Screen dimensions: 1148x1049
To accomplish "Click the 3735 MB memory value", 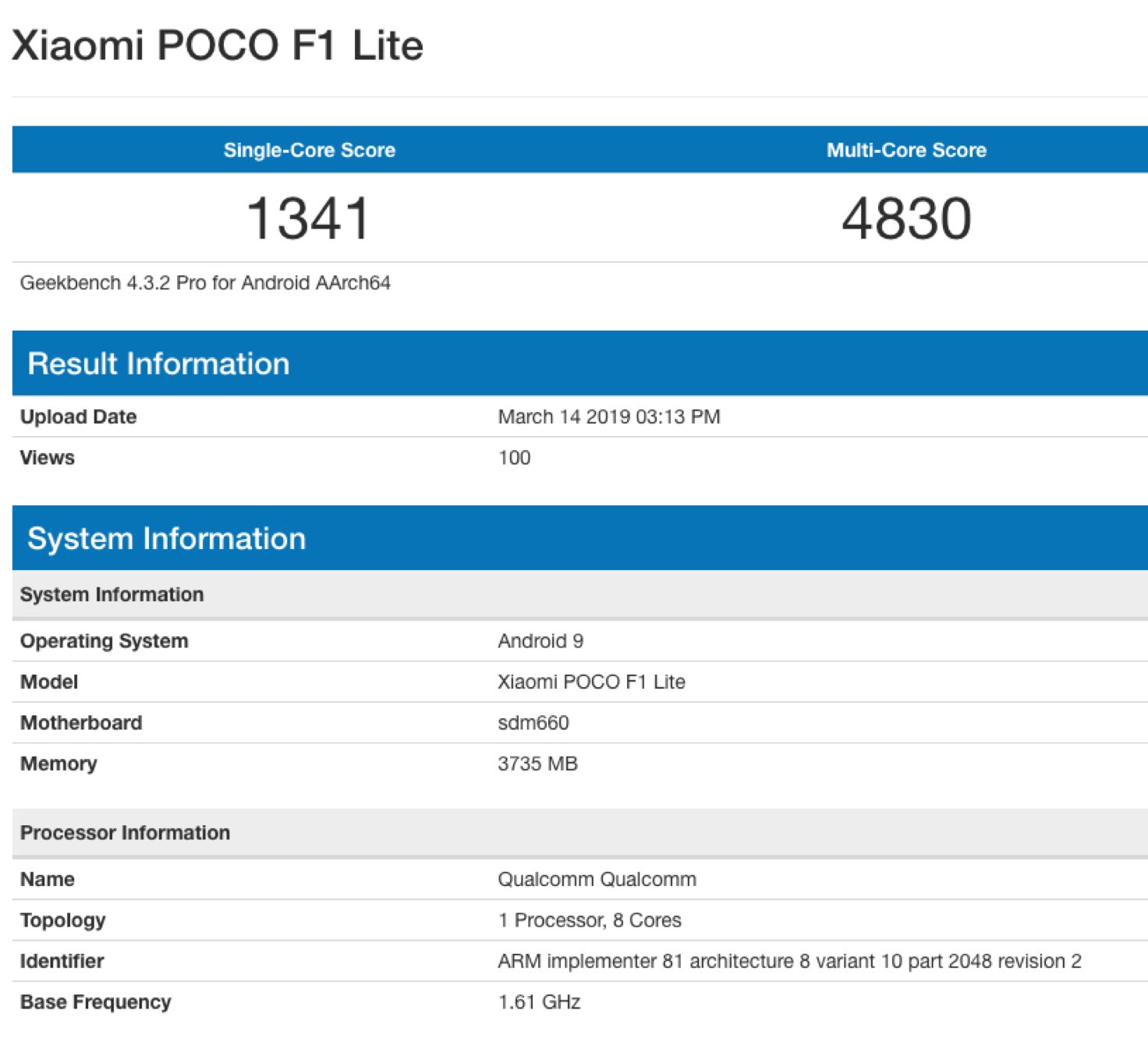I will 537,764.
